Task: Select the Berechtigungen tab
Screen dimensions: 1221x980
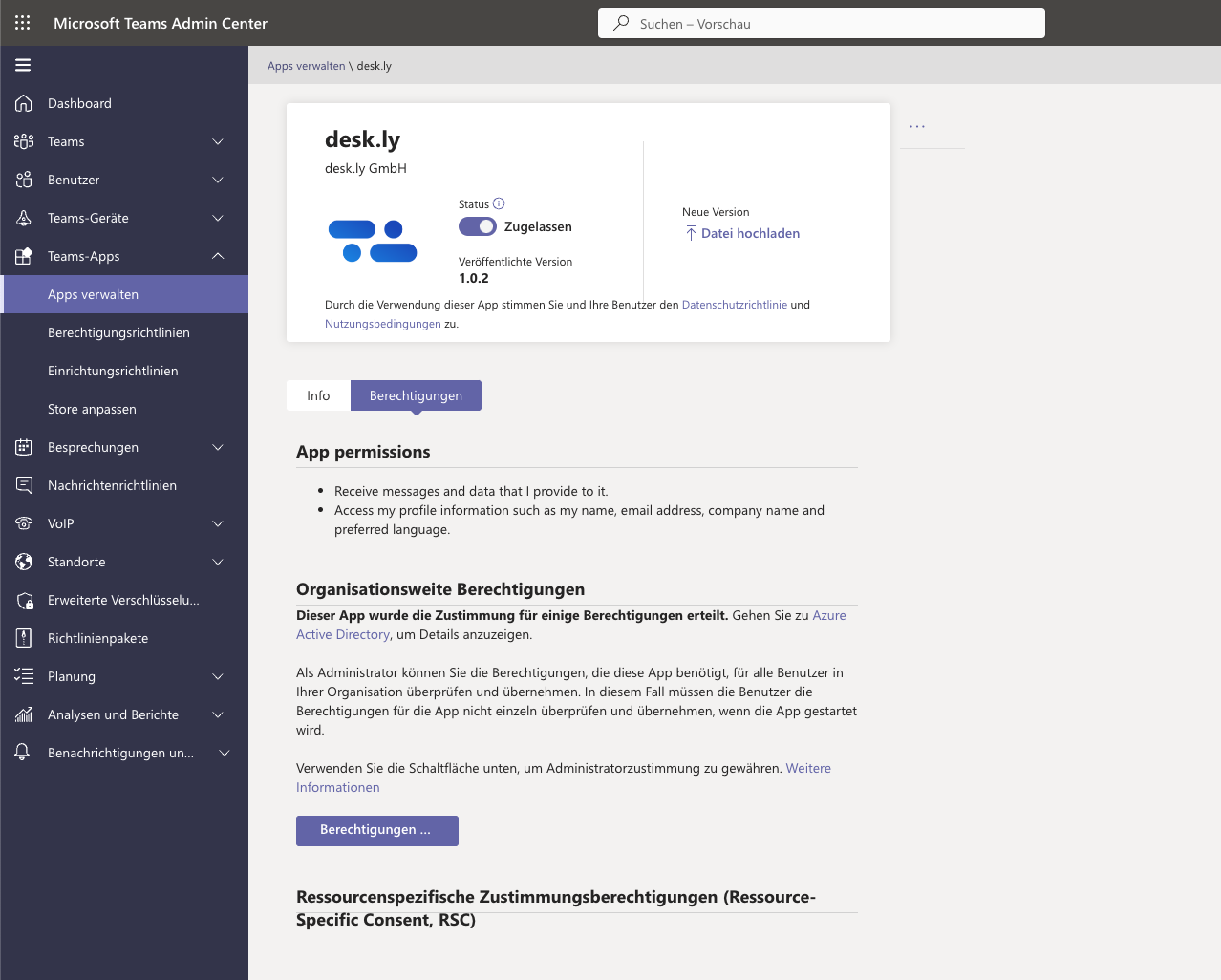Action: (x=416, y=395)
